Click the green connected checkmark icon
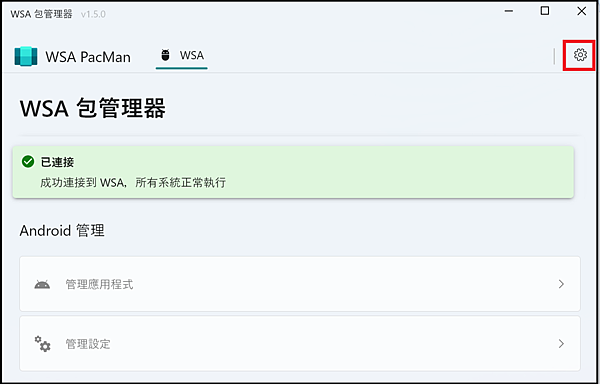Image resolution: width=600 pixels, height=385 pixels. point(28,162)
